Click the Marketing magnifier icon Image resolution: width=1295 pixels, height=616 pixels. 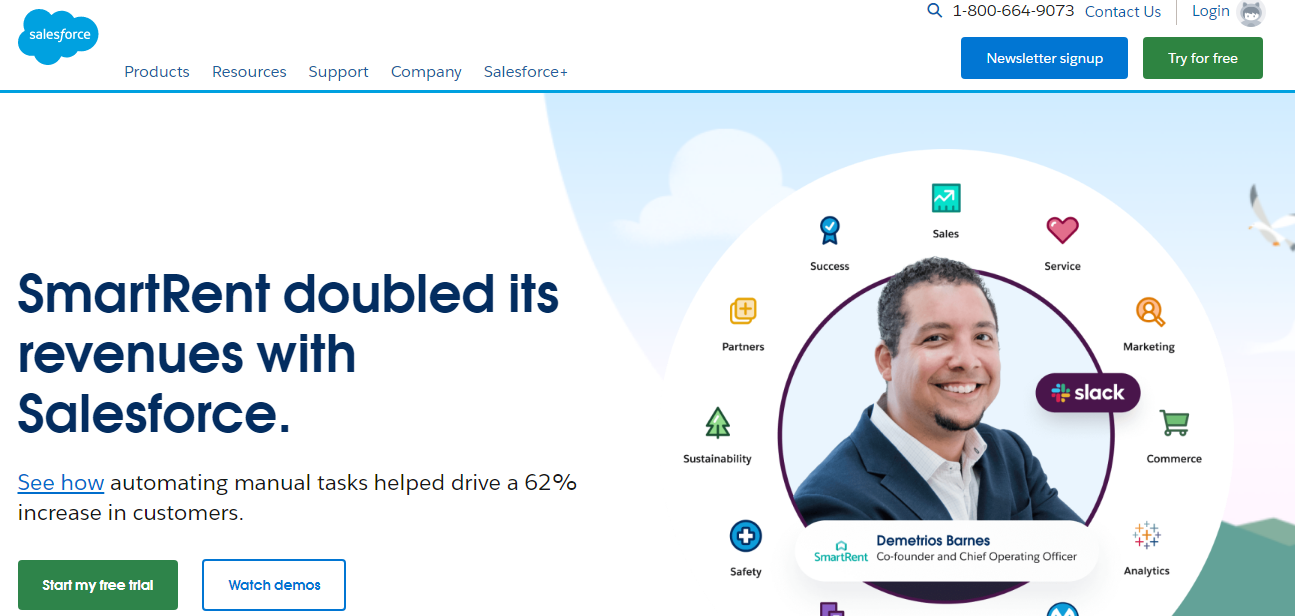(x=1150, y=312)
